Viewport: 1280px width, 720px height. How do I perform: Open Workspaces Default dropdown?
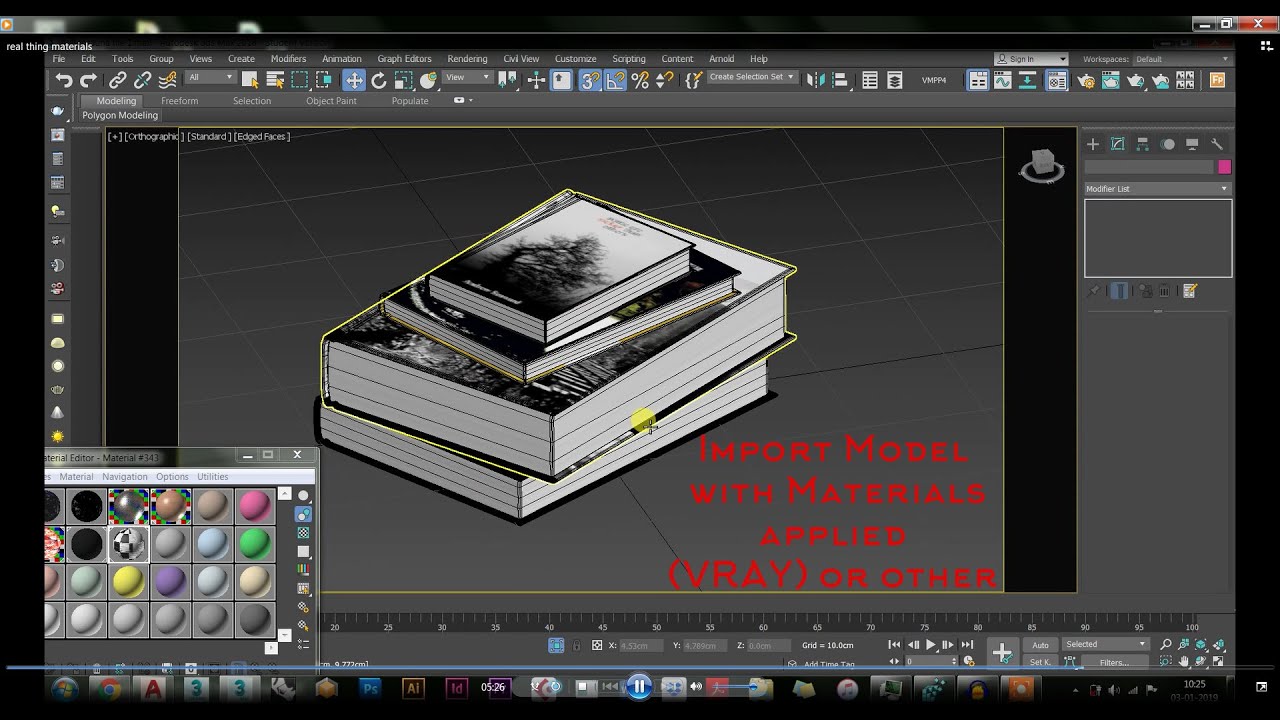[x=1182, y=59]
